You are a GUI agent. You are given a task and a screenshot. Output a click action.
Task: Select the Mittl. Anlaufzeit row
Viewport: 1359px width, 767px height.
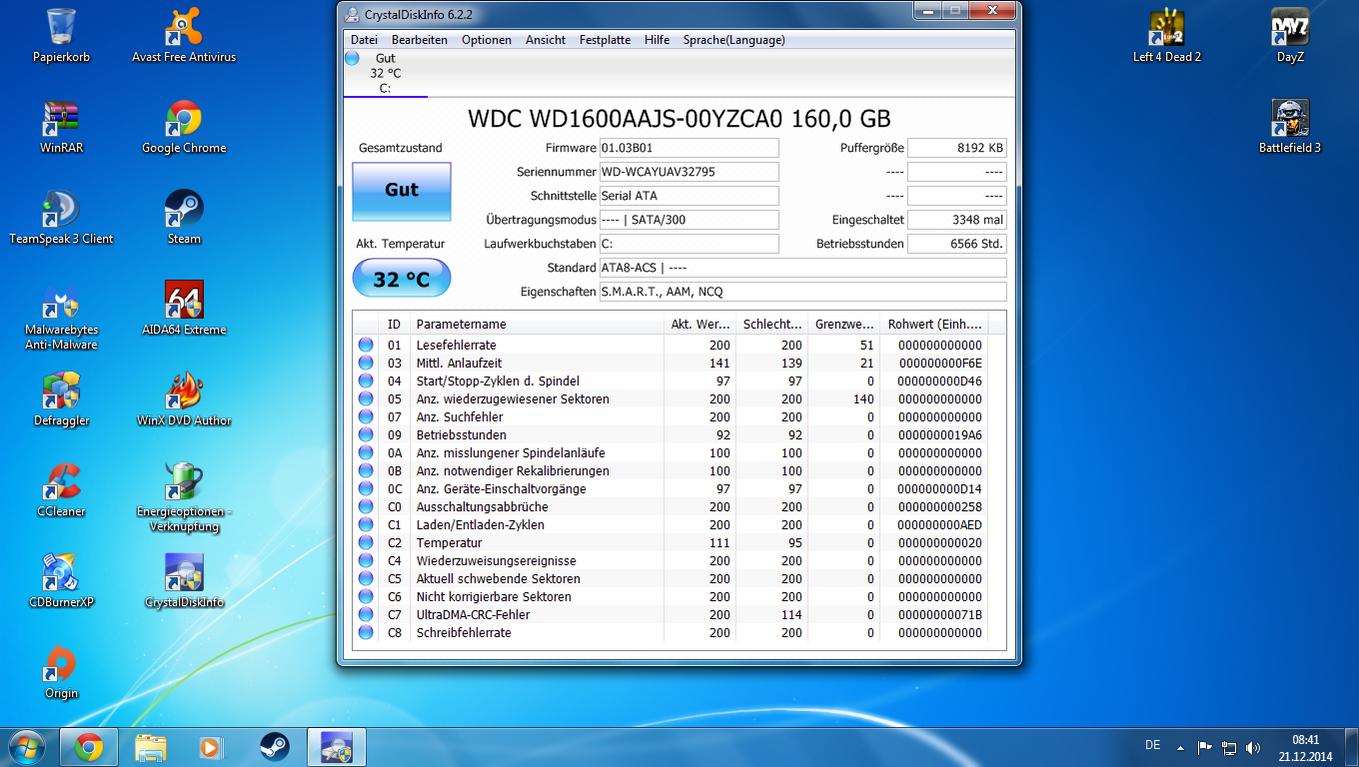click(x=670, y=363)
